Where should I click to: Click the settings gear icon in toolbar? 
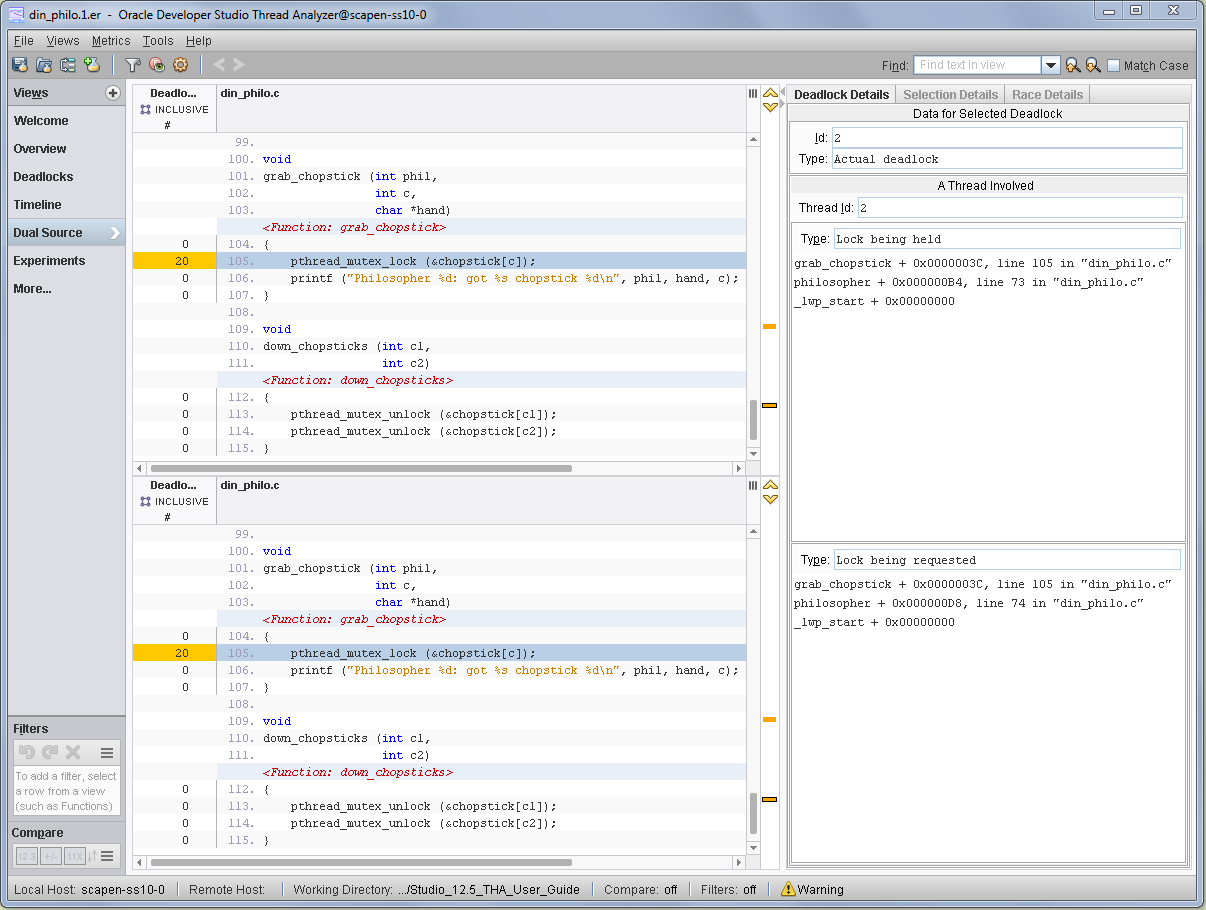point(180,65)
